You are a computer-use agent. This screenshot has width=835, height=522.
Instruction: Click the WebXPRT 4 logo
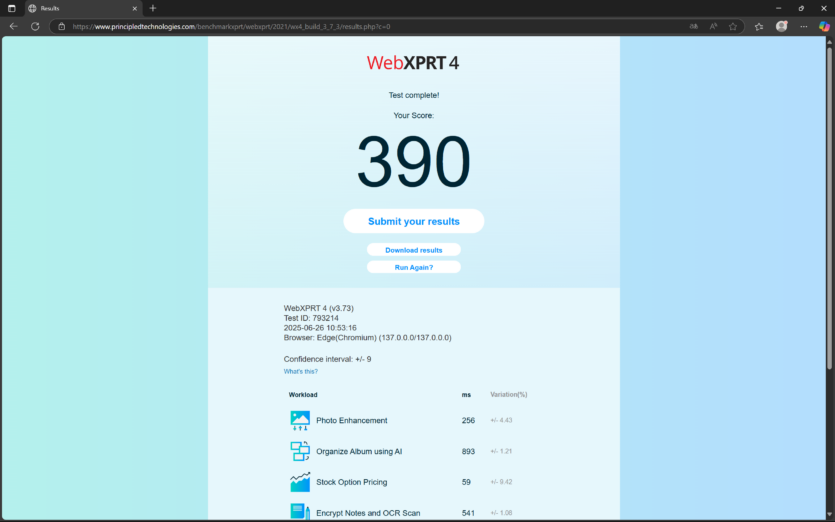click(413, 63)
